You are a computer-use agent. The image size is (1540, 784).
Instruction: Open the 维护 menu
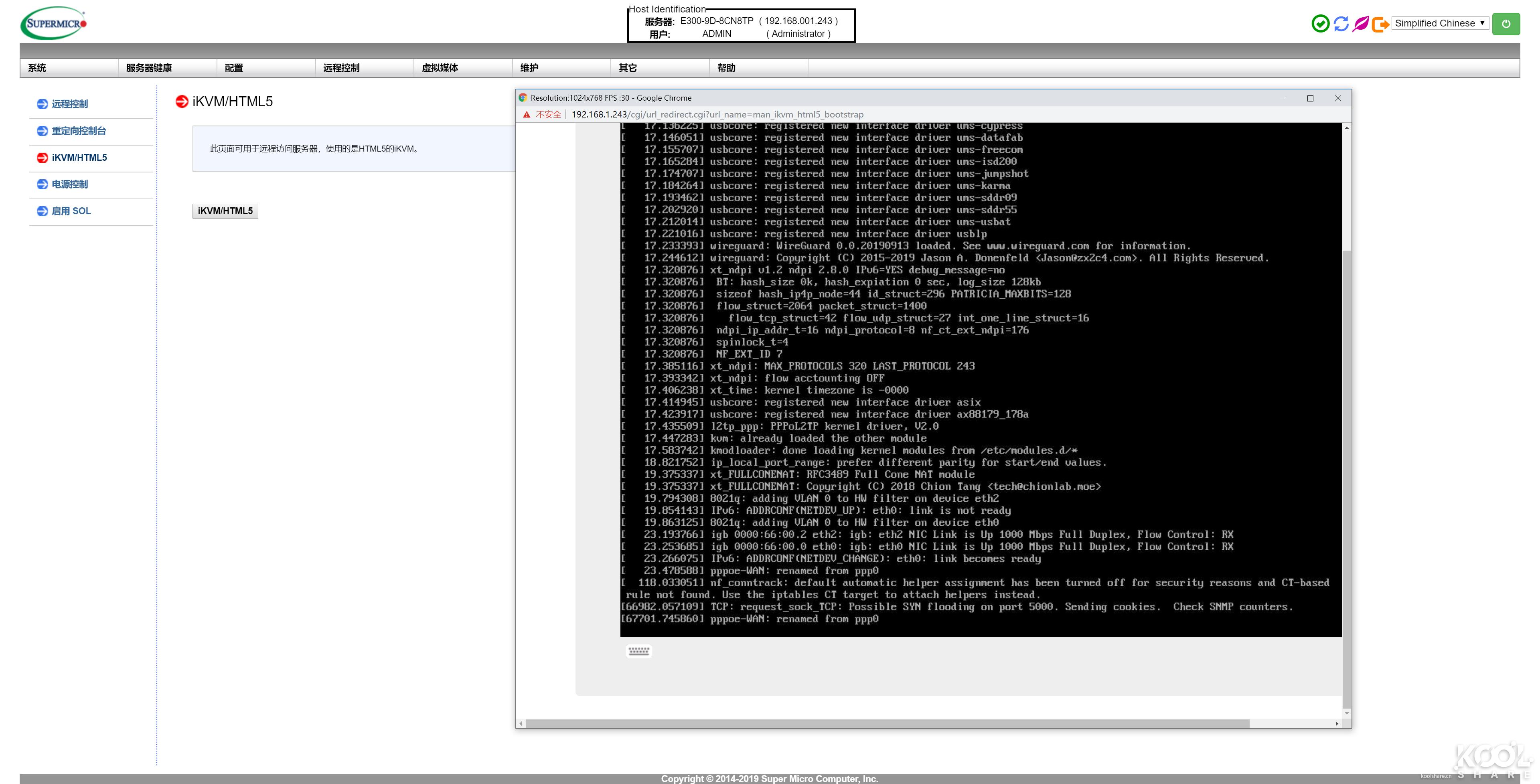coord(529,68)
